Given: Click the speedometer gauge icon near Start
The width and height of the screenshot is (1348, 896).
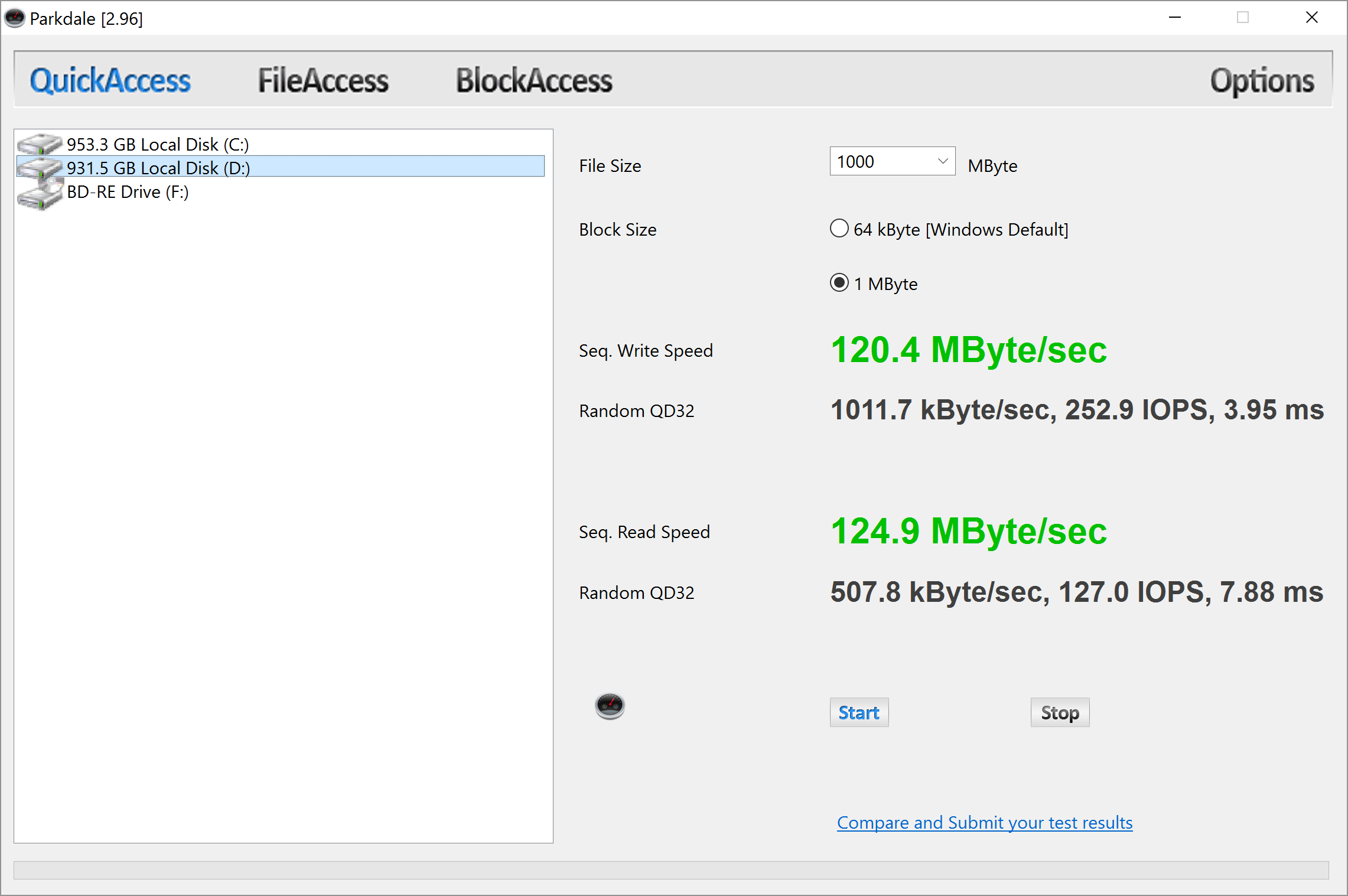Looking at the screenshot, I should [x=610, y=706].
